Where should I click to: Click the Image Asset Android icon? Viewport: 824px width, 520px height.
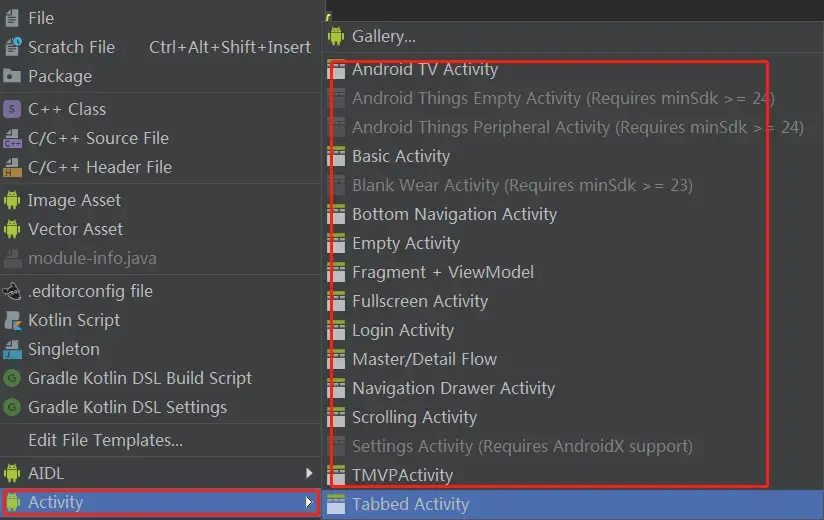12,200
